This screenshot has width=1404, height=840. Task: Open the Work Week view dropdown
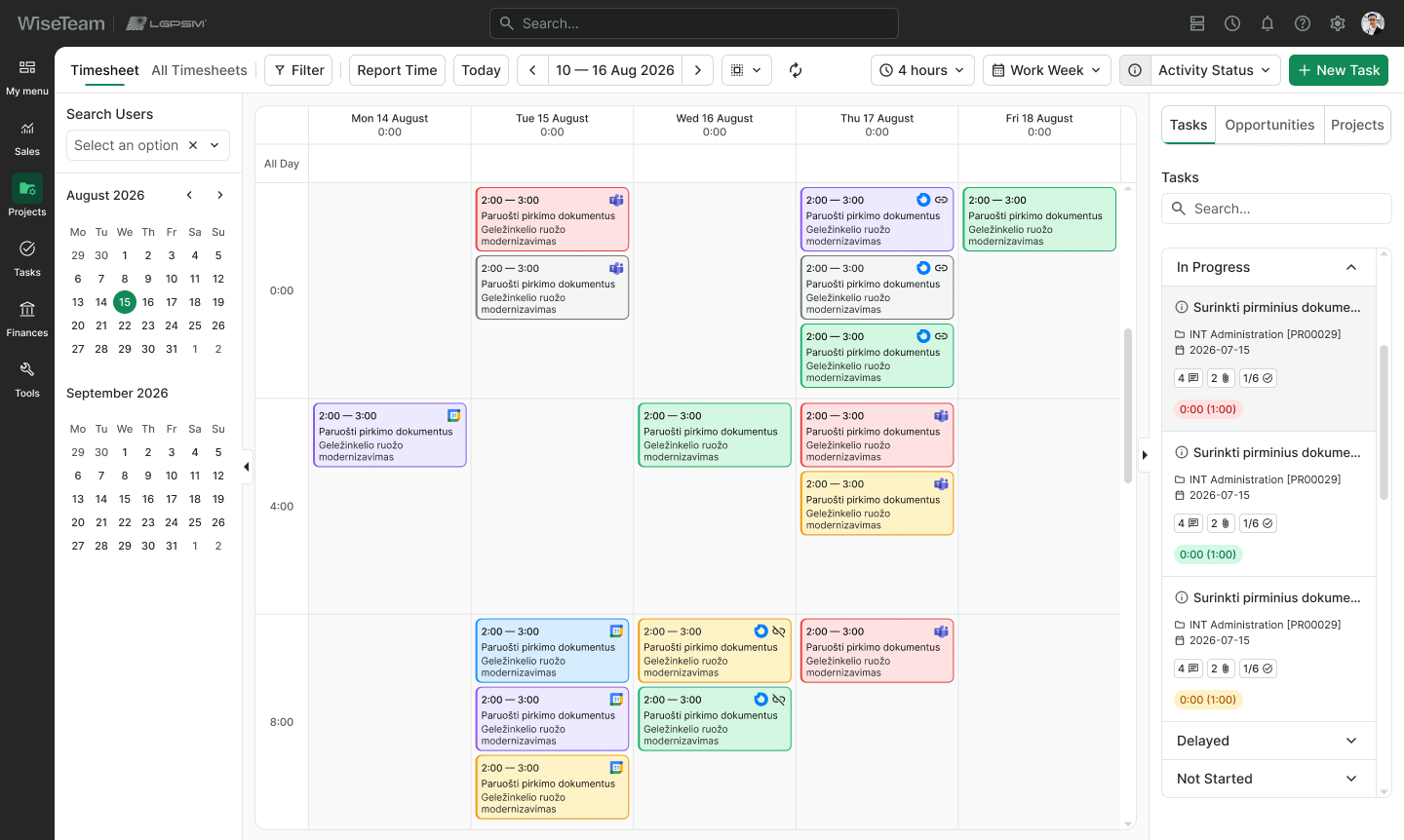pyautogui.click(x=1047, y=70)
